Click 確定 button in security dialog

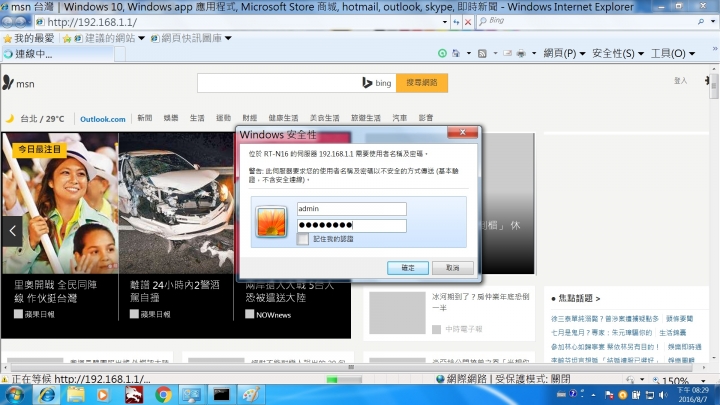408,268
